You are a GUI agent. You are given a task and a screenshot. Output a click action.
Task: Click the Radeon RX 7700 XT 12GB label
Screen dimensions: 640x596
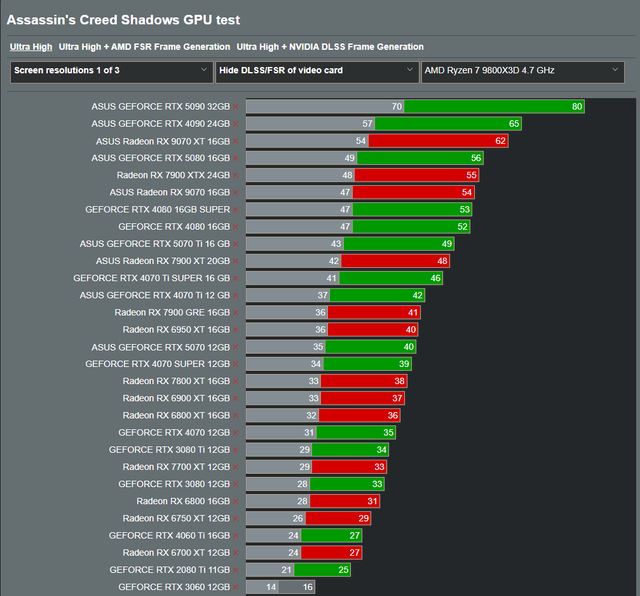pyautogui.click(x=176, y=467)
